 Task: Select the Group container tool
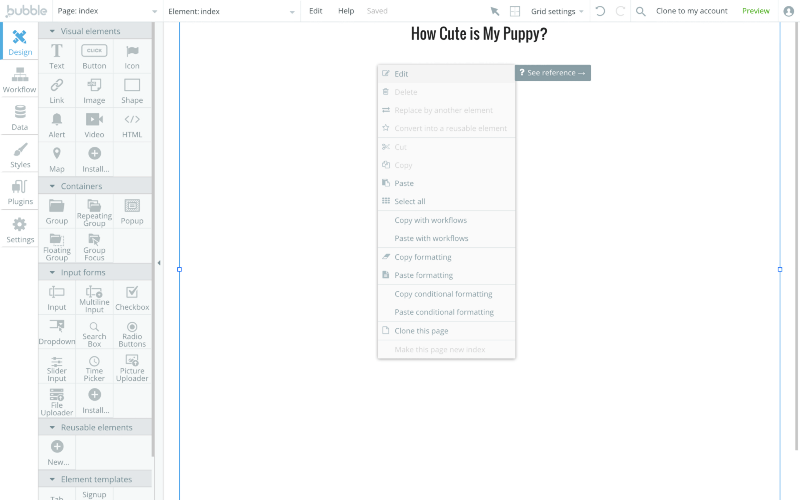pos(57,212)
